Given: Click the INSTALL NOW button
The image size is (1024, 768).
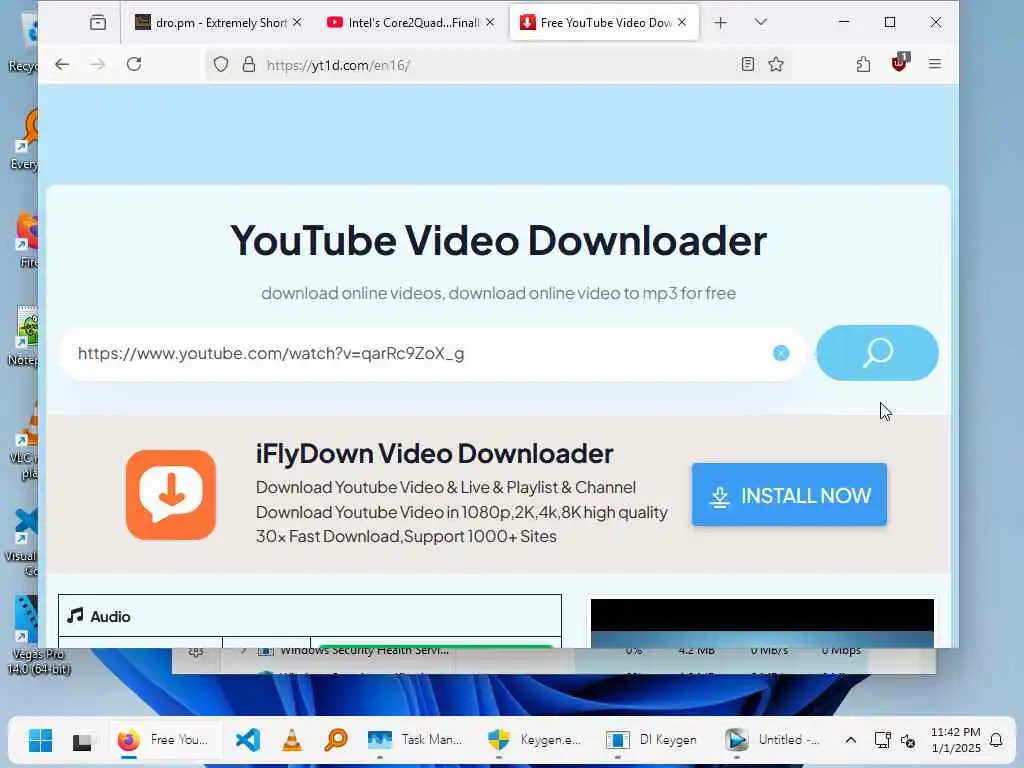Looking at the screenshot, I should [790, 495].
